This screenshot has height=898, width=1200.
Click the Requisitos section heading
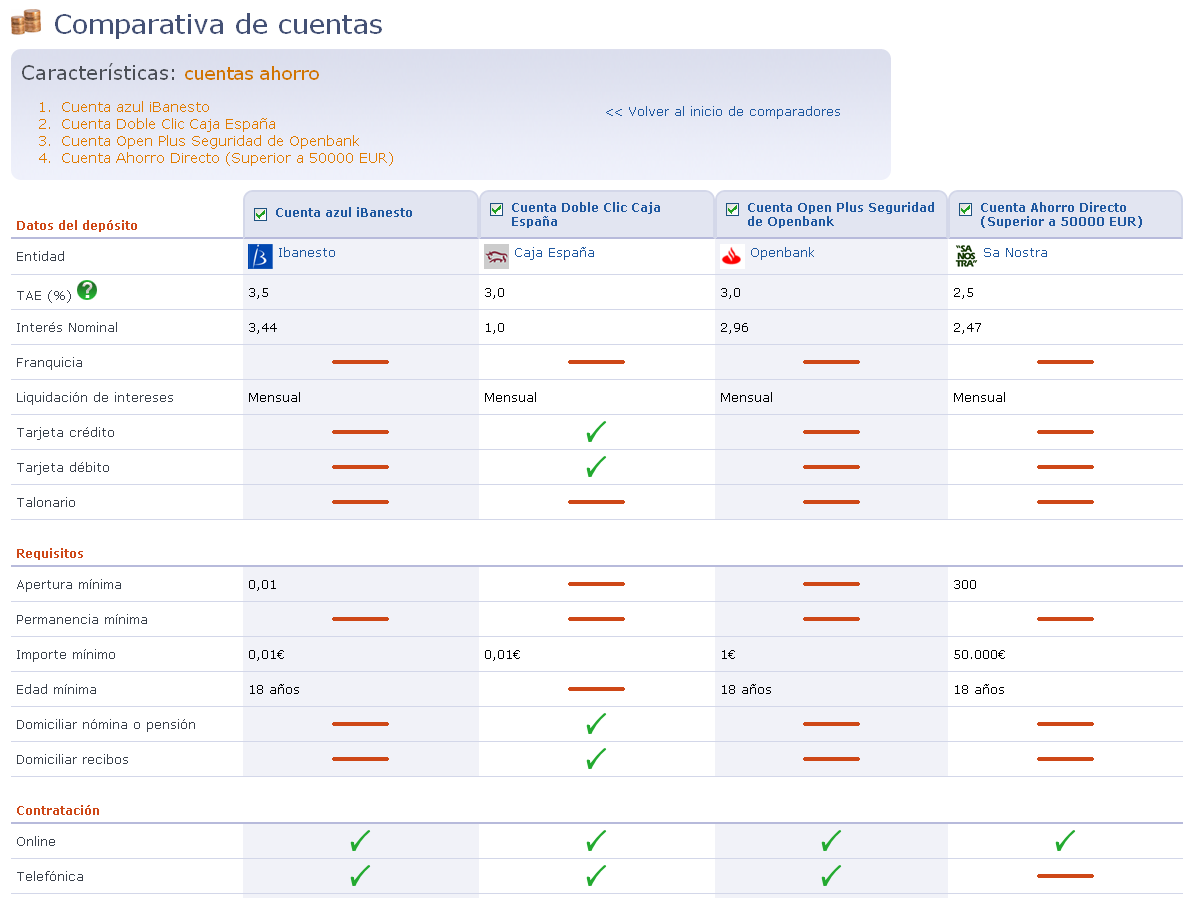[x=50, y=554]
